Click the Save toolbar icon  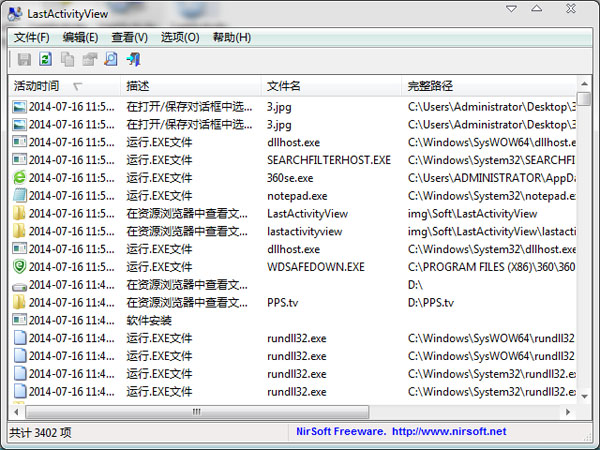(24, 59)
